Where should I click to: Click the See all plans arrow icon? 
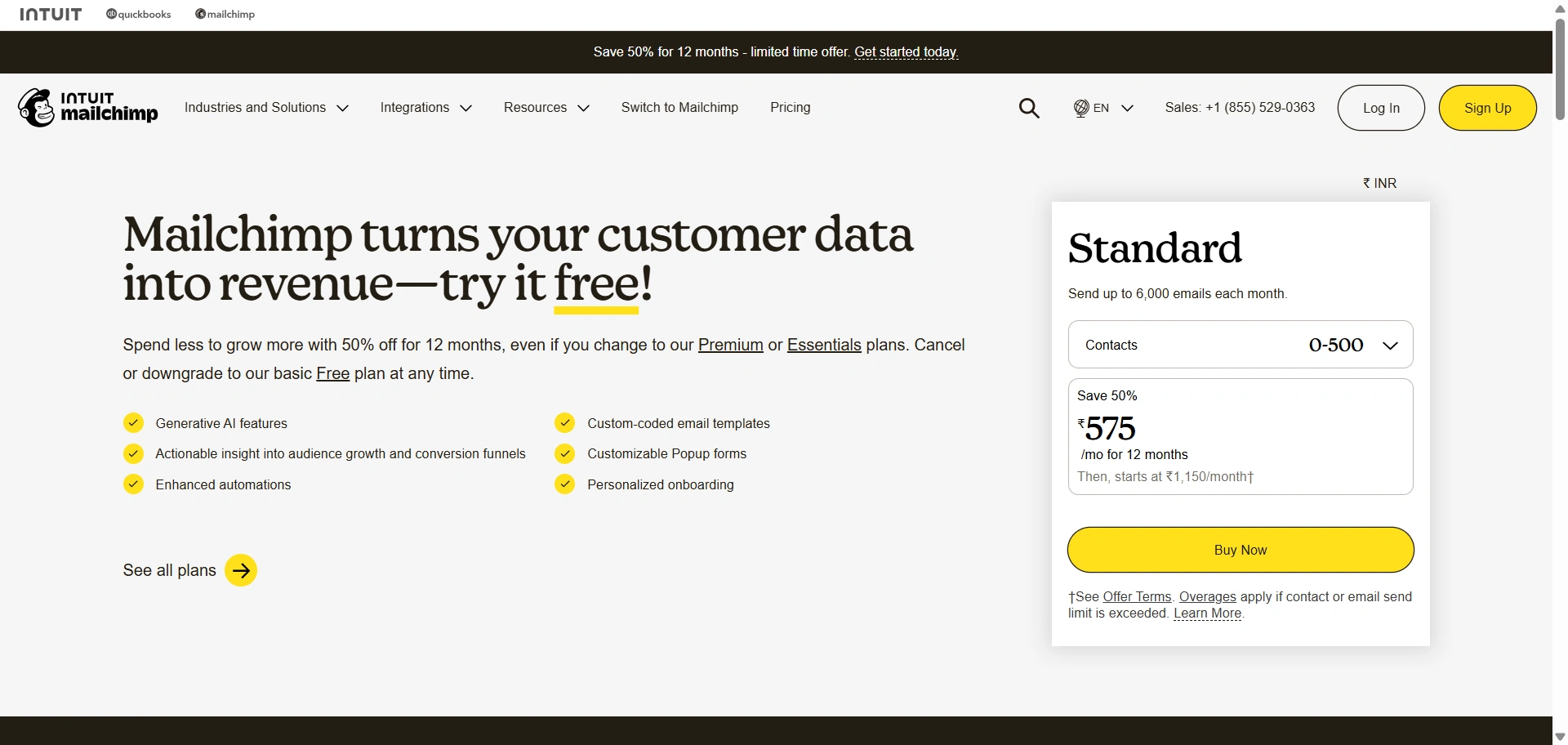click(241, 570)
